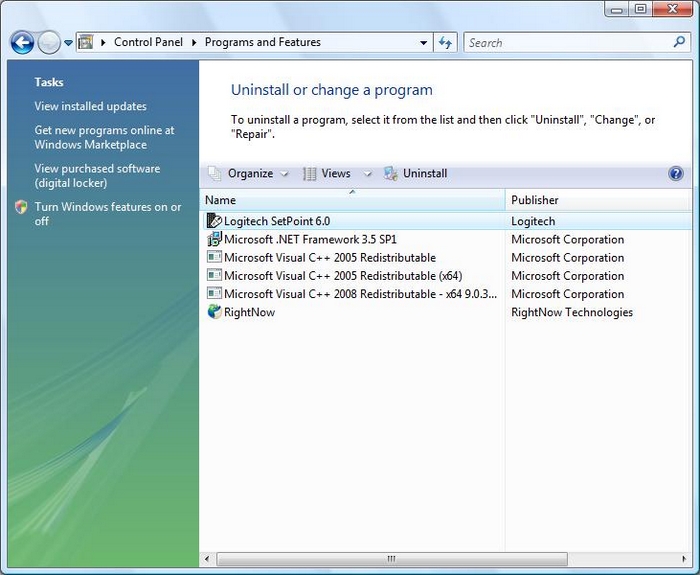This screenshot has width=700, height=575.
Task: Click the Views button
Action: [x=336, y=173]
